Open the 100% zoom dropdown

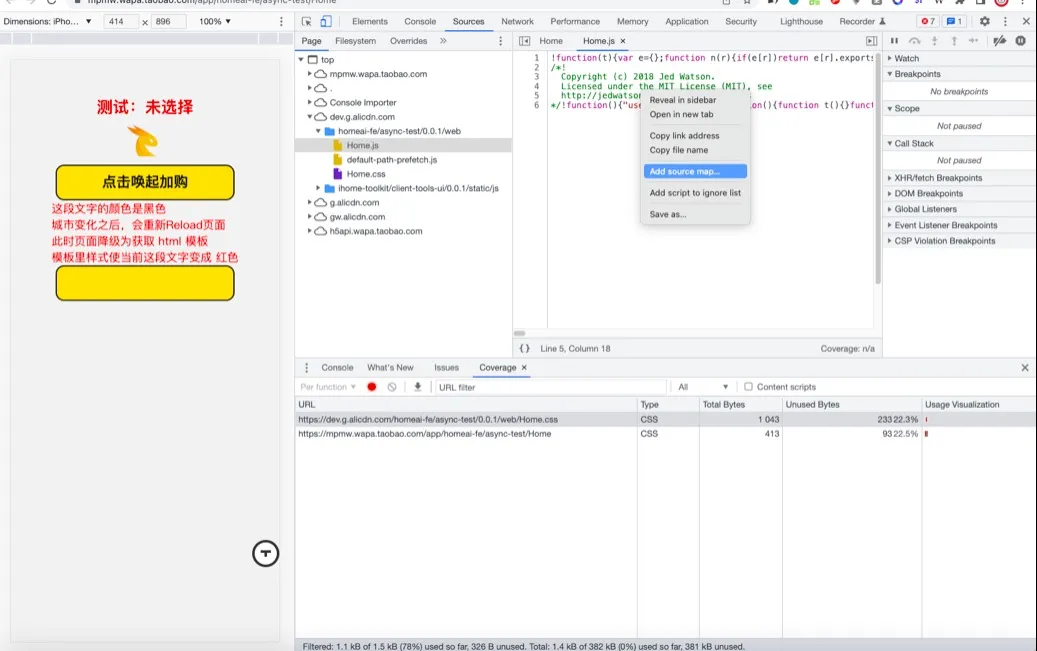[x=215, y=21]
